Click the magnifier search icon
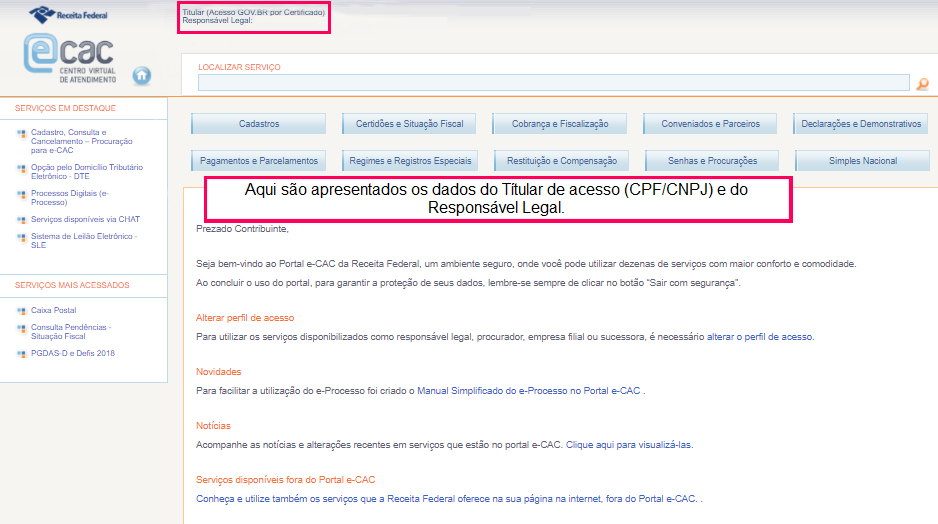938x524 pixels. [922, 84]
